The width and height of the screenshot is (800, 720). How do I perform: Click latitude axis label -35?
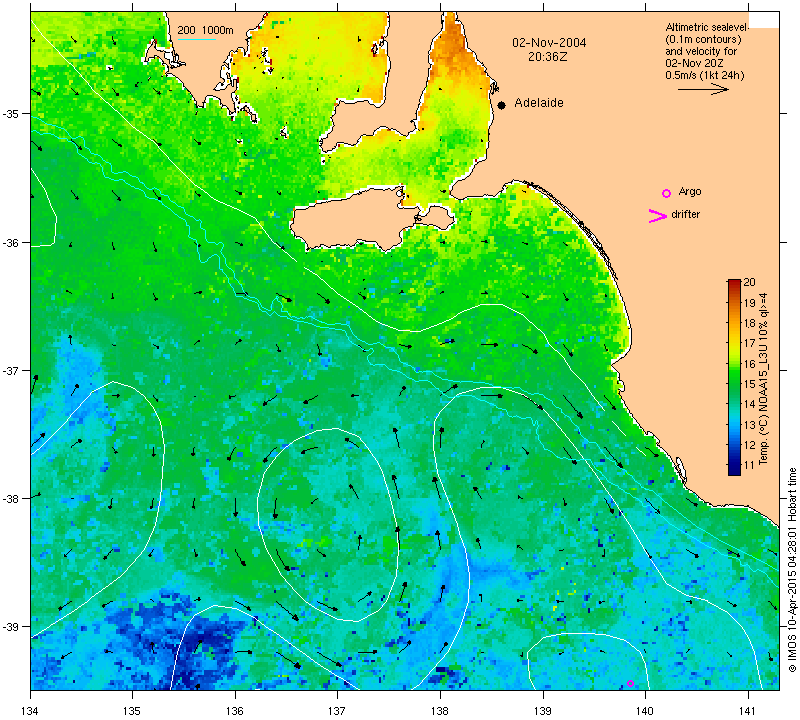pos(10,113)
